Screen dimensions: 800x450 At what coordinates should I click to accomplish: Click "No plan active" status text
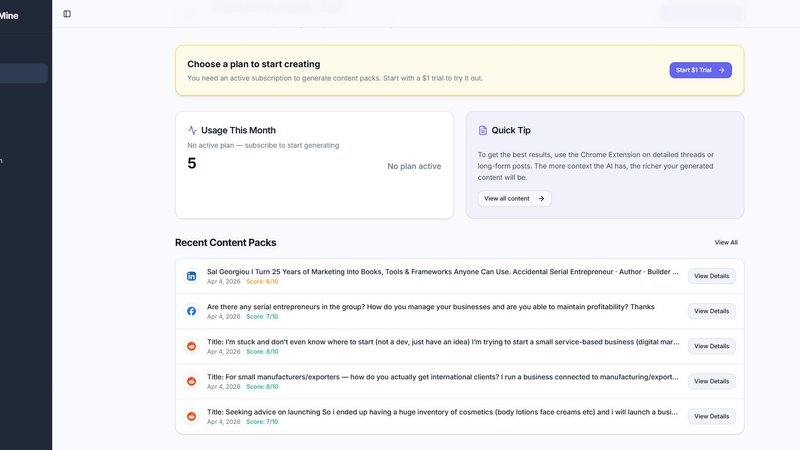[414, 166]
